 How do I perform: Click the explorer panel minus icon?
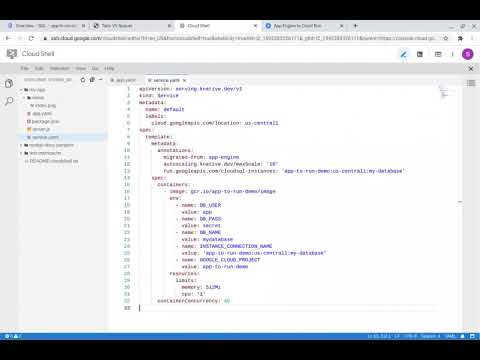click(101, 80)
